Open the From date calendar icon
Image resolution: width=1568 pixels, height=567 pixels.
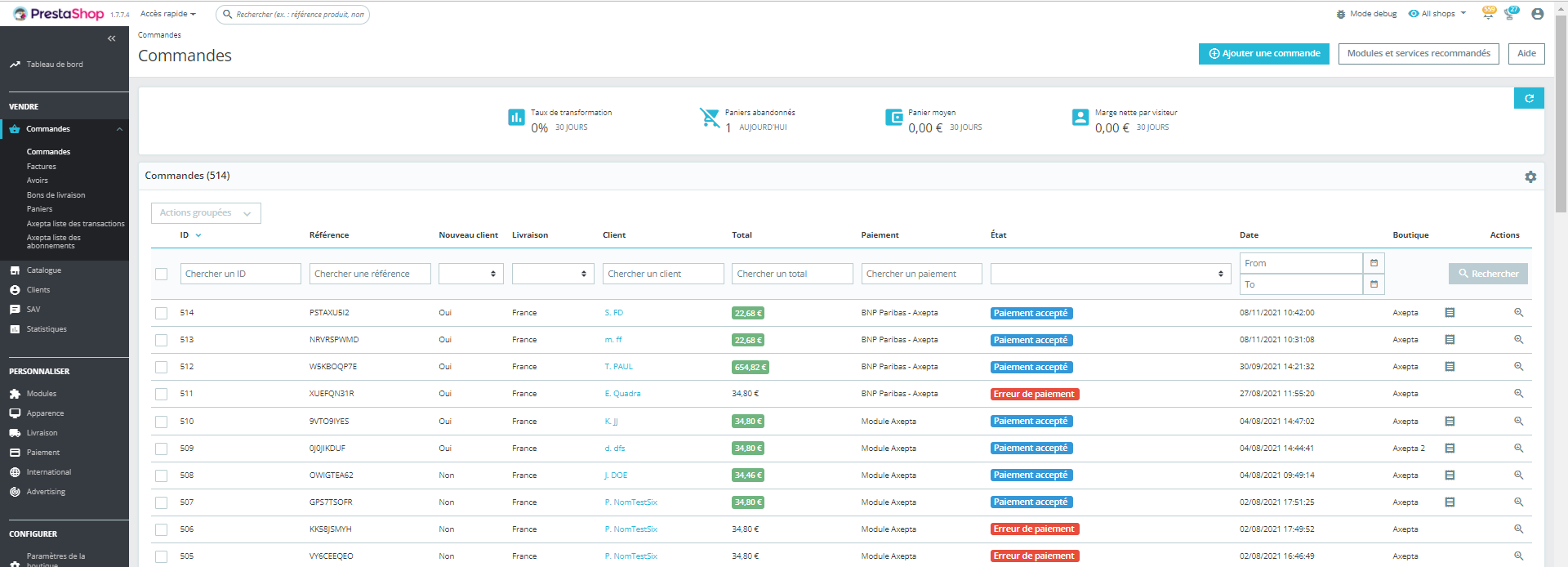(1374, 263)
